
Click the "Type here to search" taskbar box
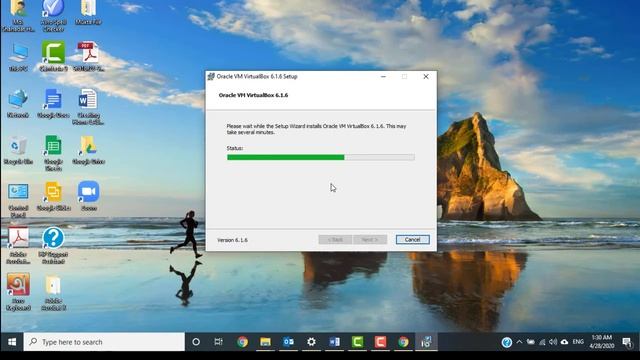[104, 342]
